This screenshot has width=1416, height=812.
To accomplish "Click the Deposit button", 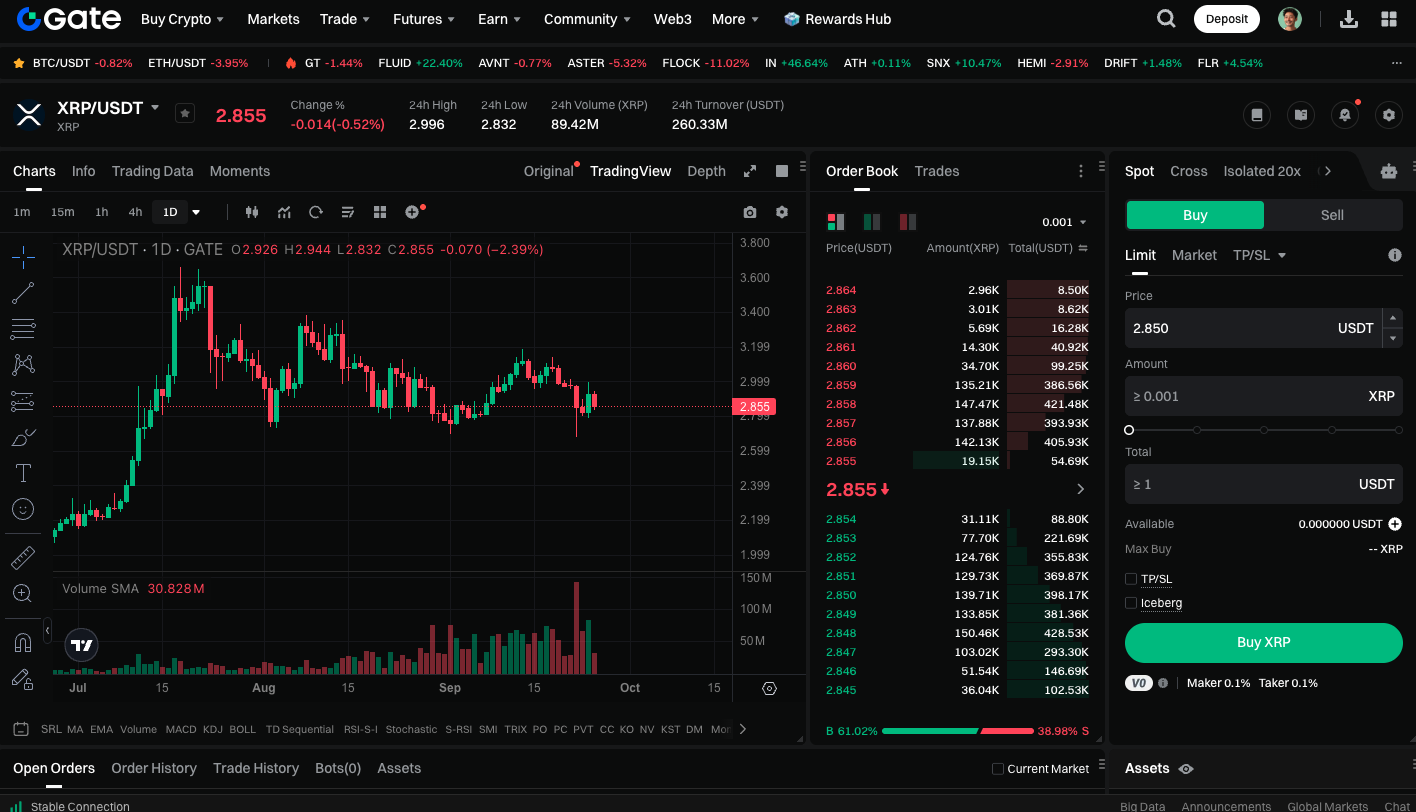I will [1227, 19].
